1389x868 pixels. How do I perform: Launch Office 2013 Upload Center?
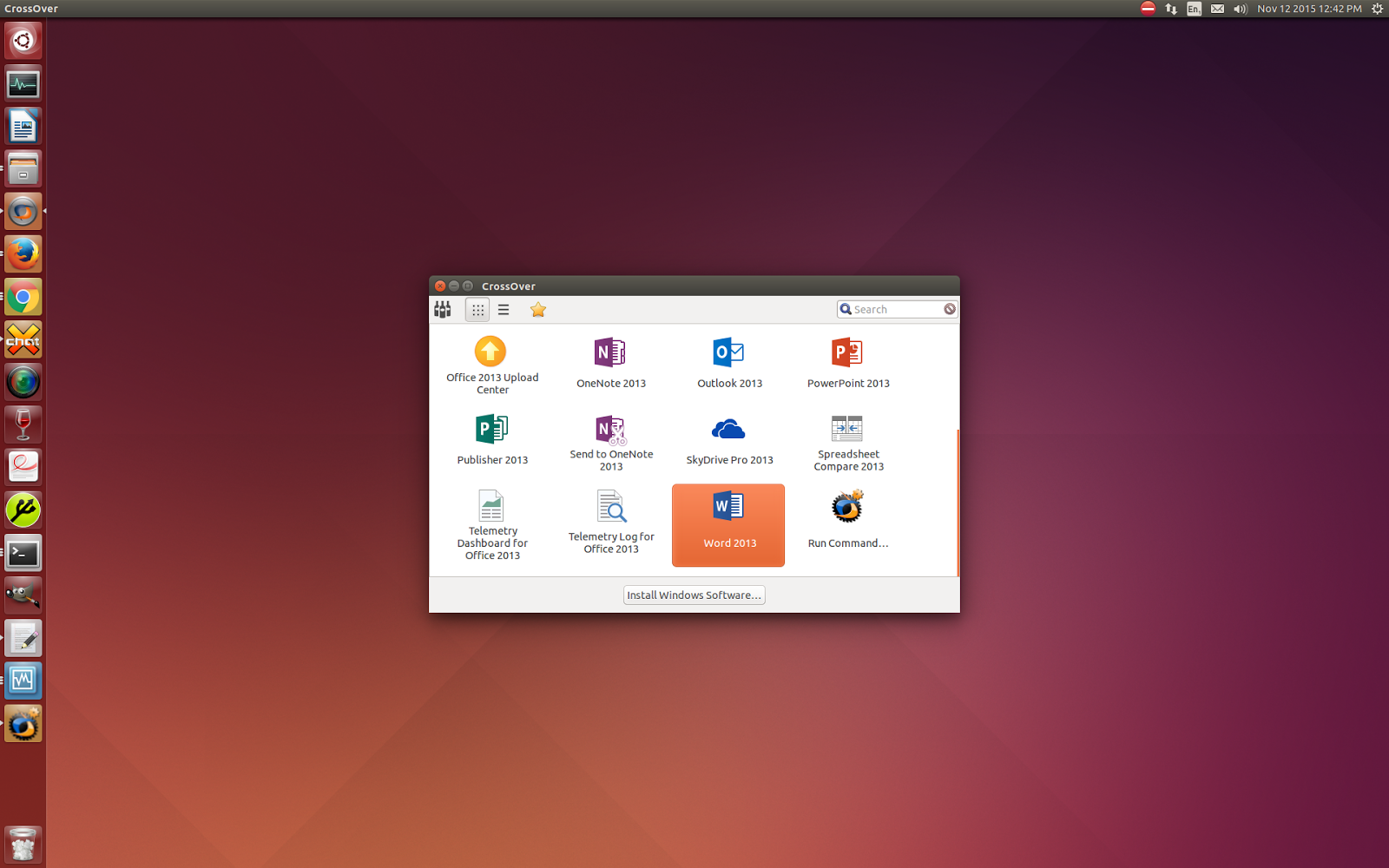tap(492, 365)
